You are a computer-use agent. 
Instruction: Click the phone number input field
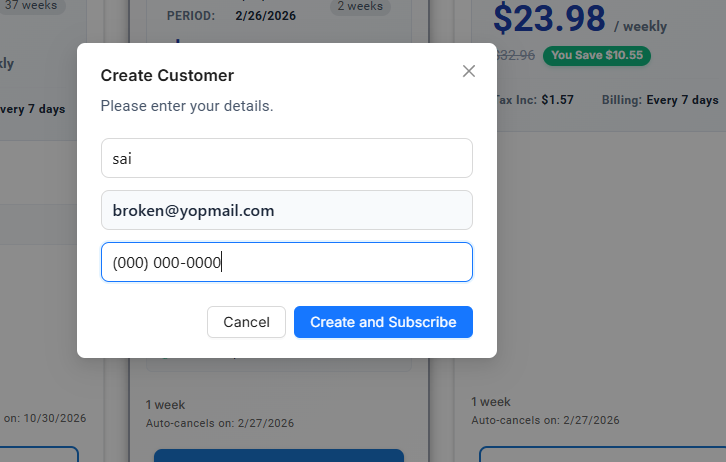click(286, 262)
